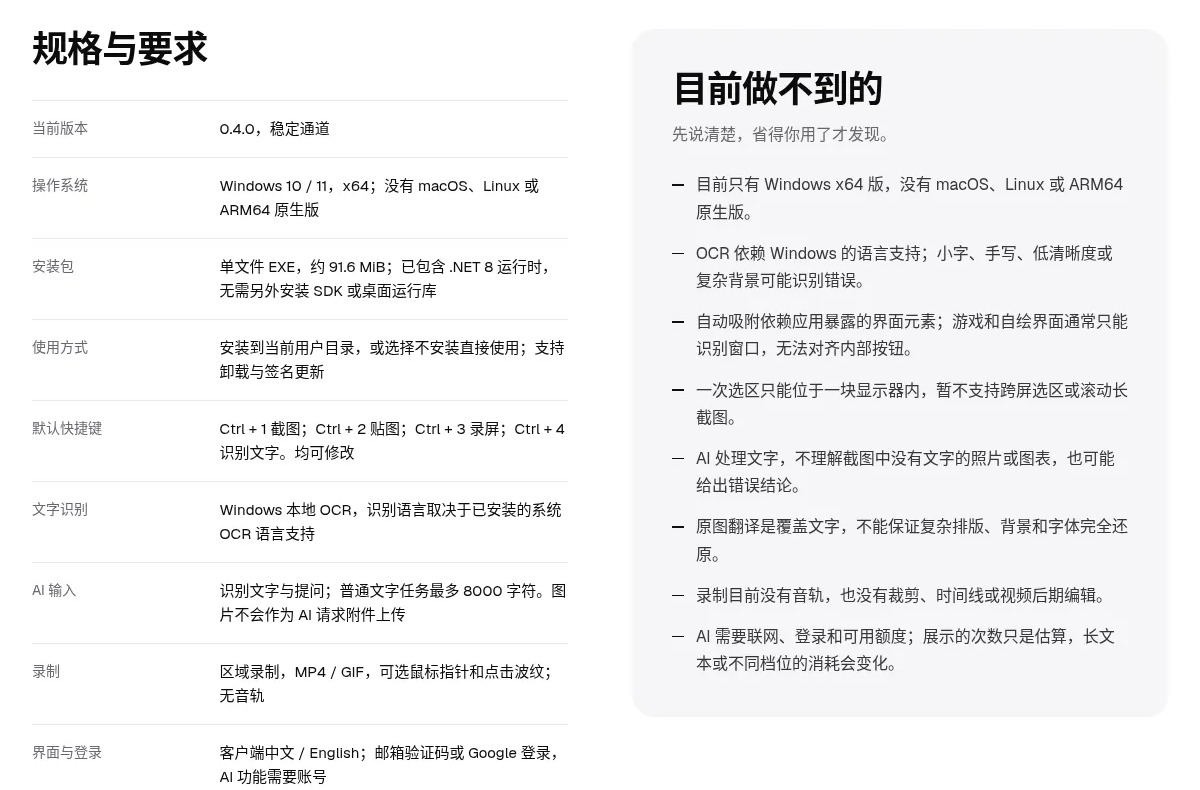Click text starting 单文件 EXE，约 91.6 MiB
Image resolution: width=1200 pixels, height=790 pixels.
[x=386, y=279]
